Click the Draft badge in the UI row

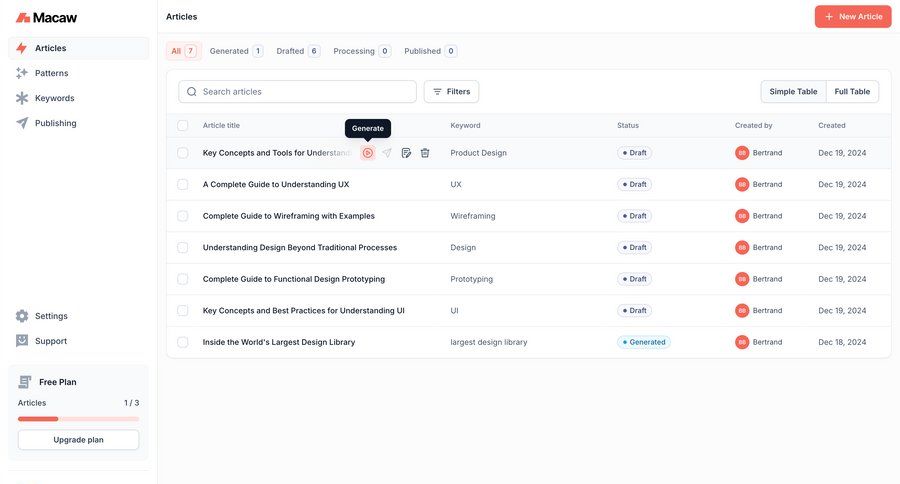(x=634, y=311)
